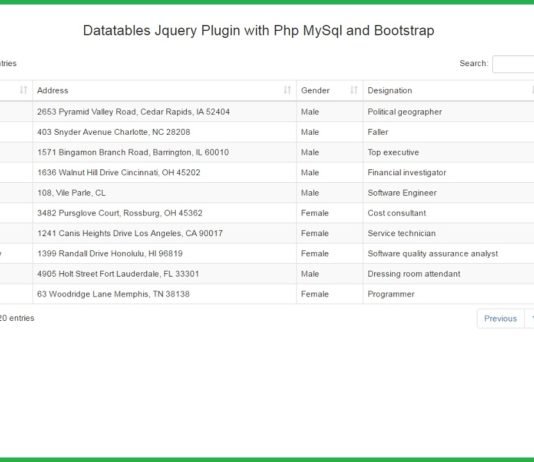534x462 pixels.
Task: Sort the table by Gender column
Action: click(354, 90)
